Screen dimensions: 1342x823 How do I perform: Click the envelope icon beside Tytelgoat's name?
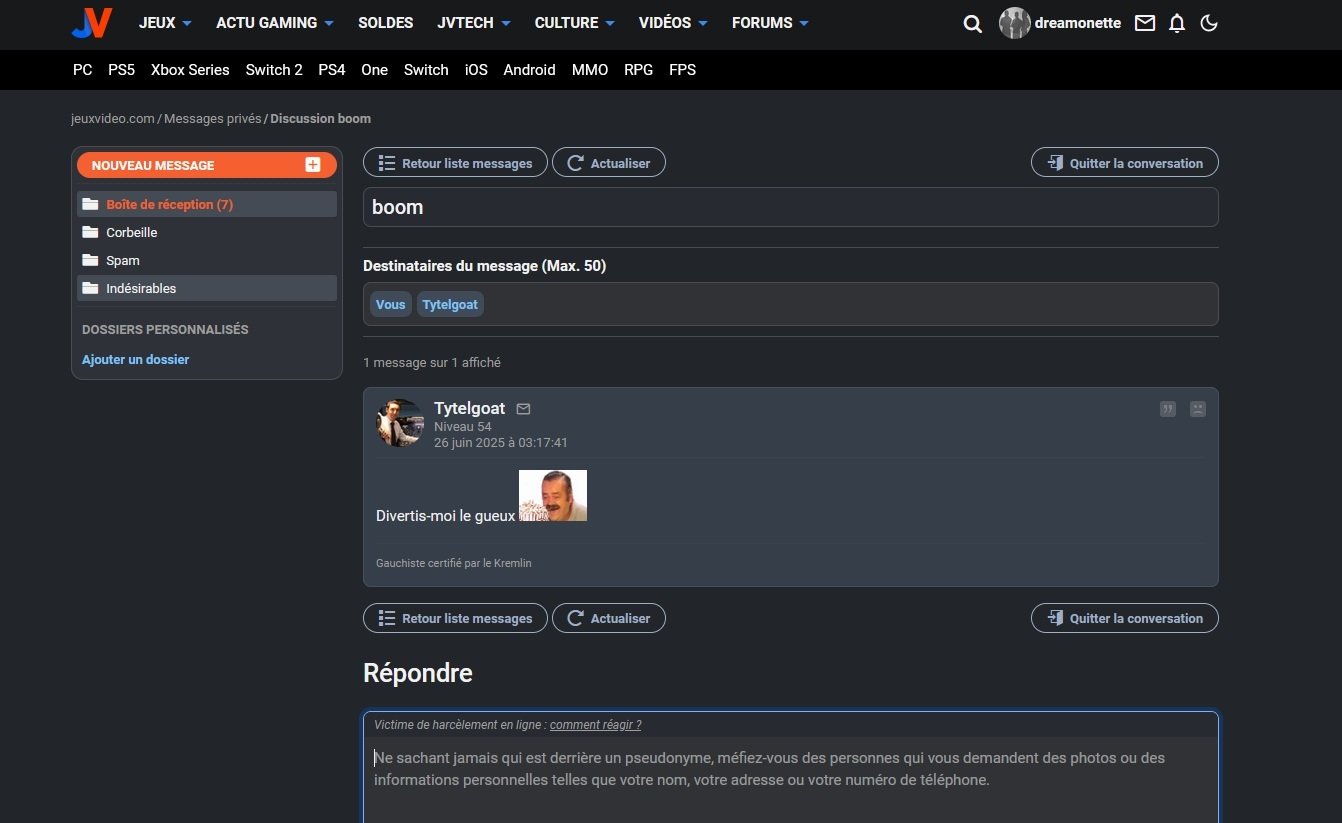point(523,409)
